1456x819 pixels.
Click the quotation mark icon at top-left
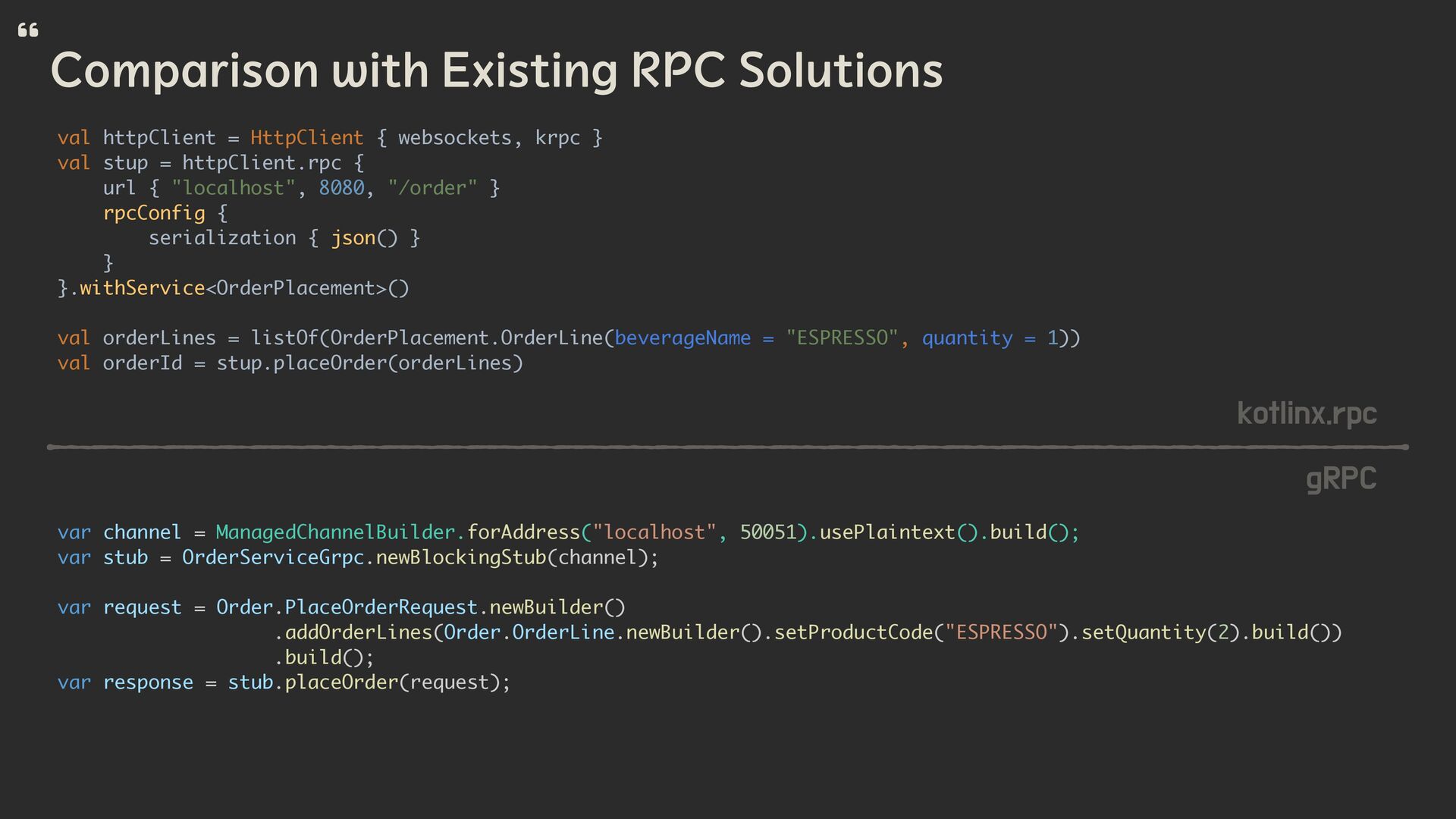click(28, 30)
